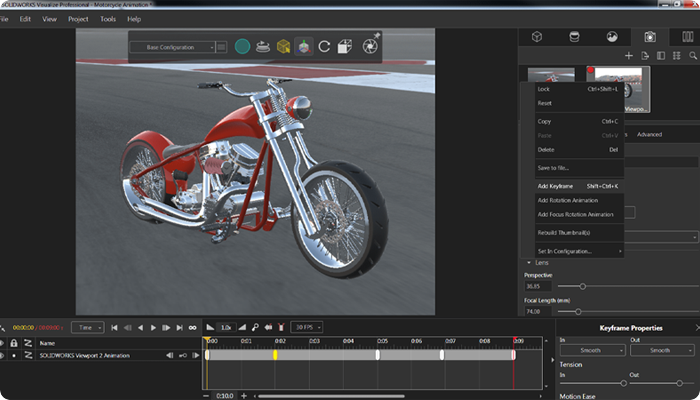This screenshot has height=400, width=700.
Task: Select the yellow keyframe on timeline
Action: point(275,355)
